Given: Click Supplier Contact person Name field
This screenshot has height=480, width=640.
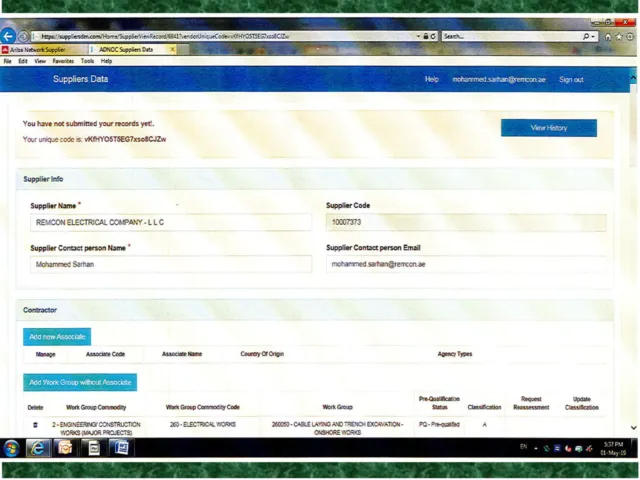Looking at the screenshot, I should pyautogui.click(x=171, y=264).
